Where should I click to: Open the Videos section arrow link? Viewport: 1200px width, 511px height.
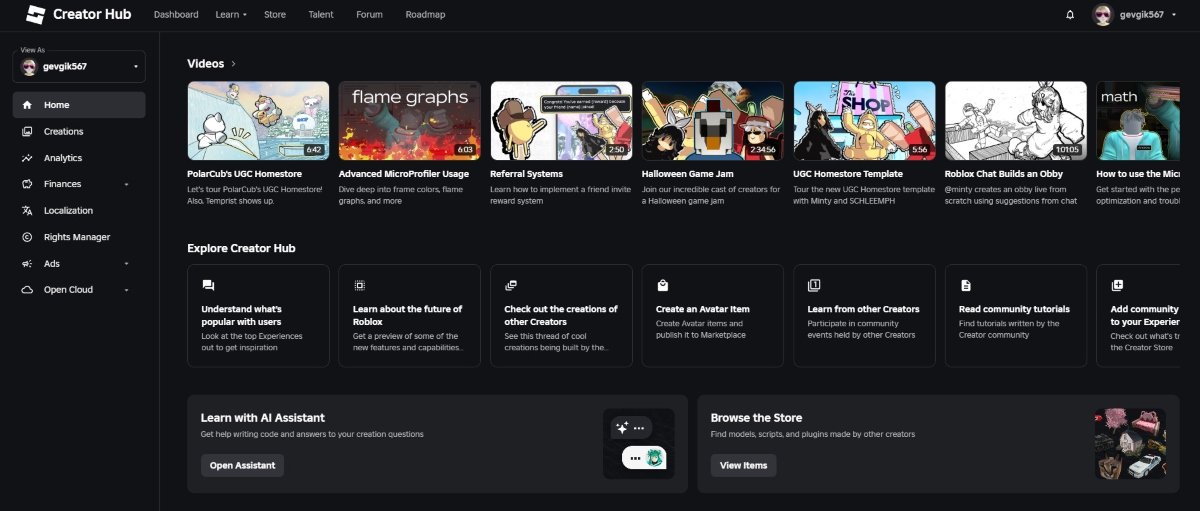pos(233,64)
